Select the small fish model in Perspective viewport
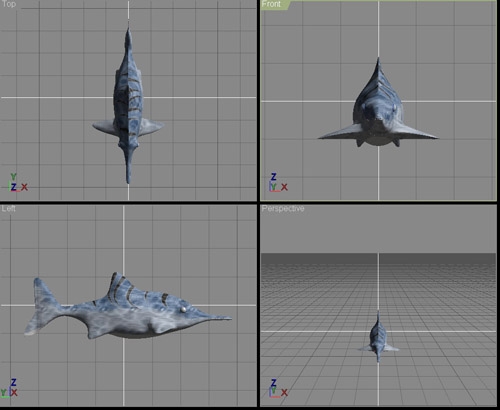The image size is (500, 410). [x=378, y=337]
